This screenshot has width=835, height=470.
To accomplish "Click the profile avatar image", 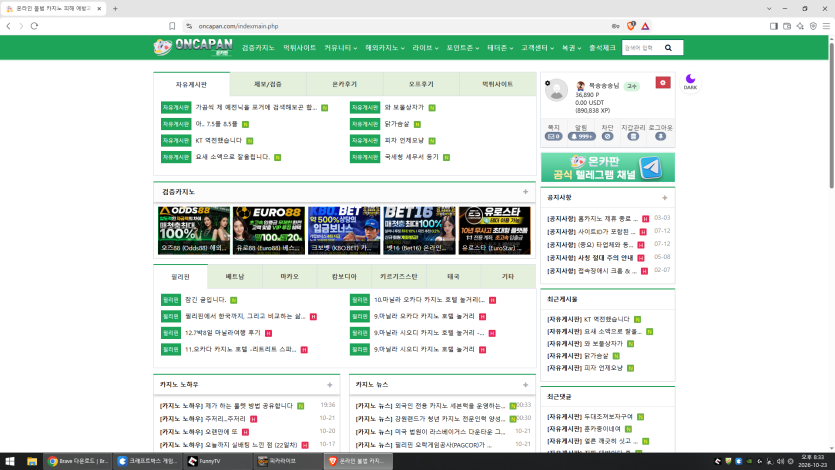I will click(556, 90).
